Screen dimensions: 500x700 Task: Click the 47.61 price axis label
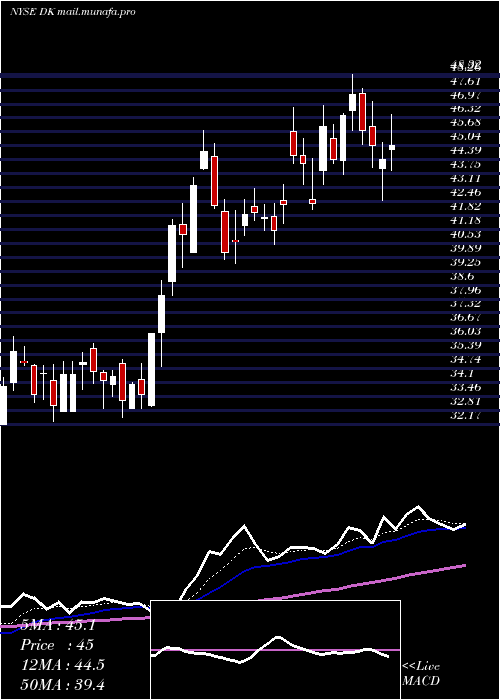466,81
